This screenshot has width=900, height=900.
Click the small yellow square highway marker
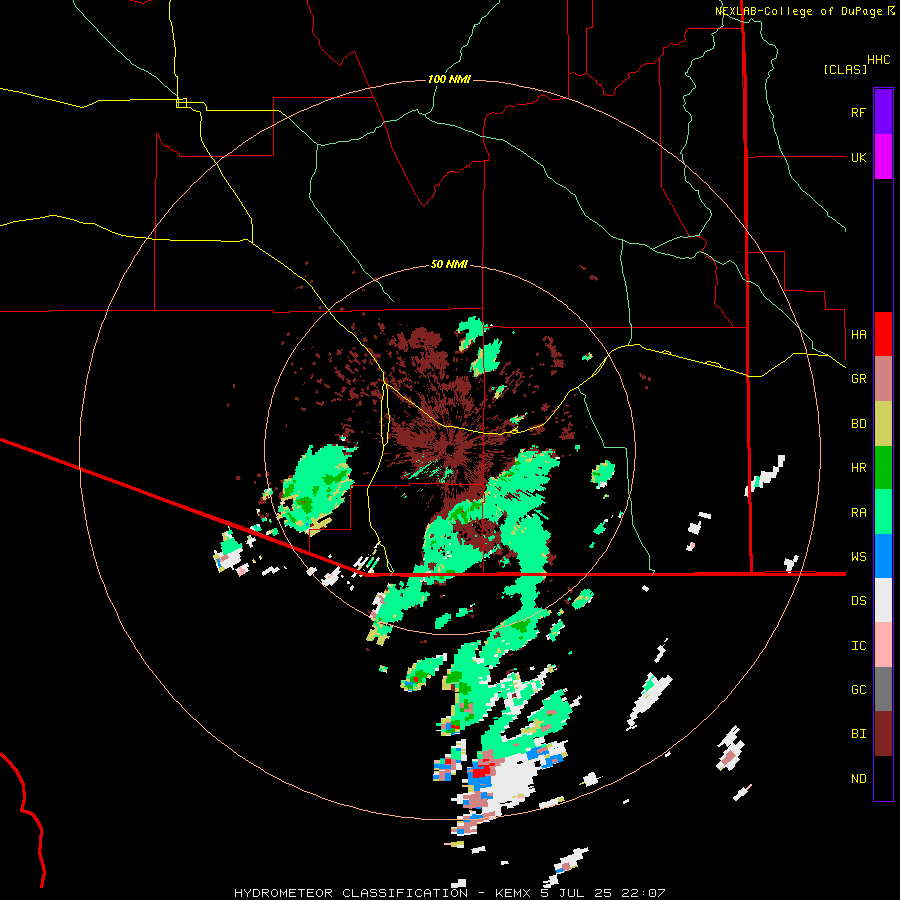click(x=181, y=103)
